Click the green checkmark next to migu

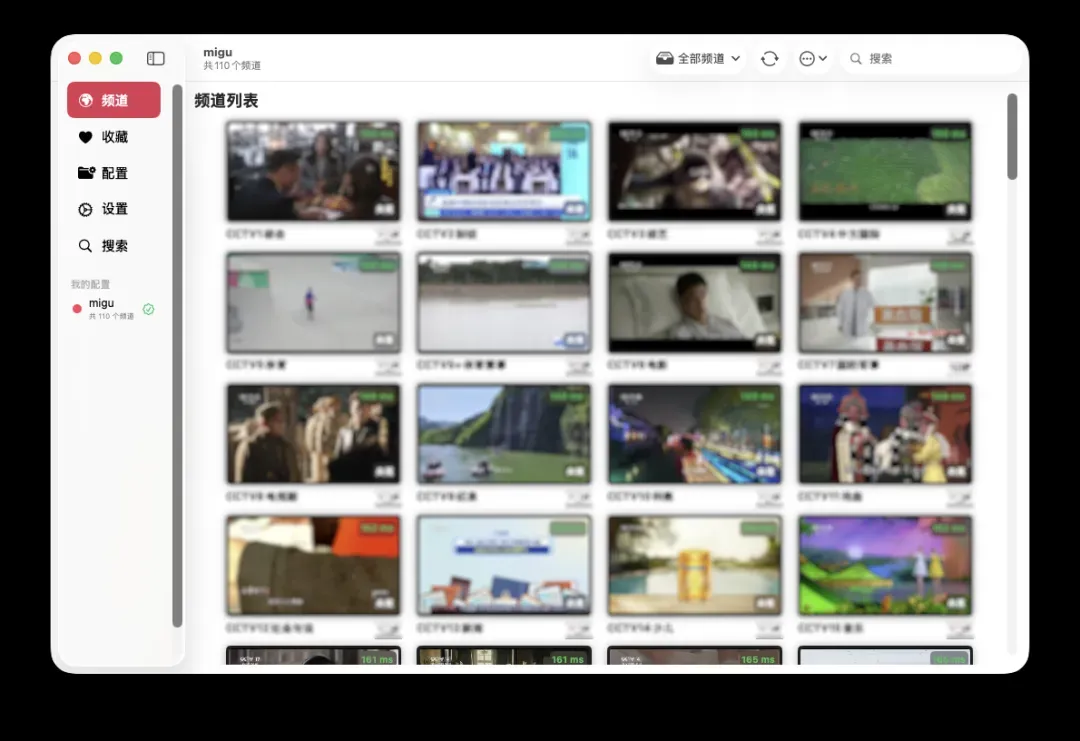[149, 309]
